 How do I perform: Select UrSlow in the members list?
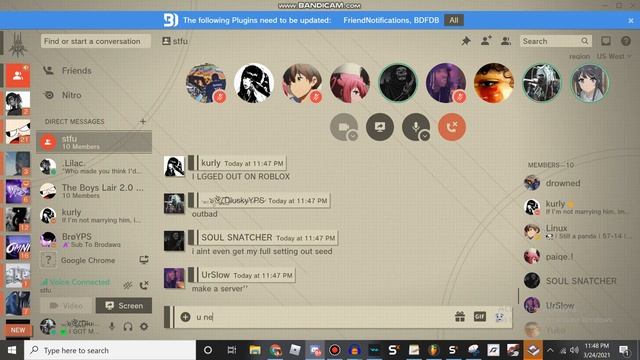[576, 305]
